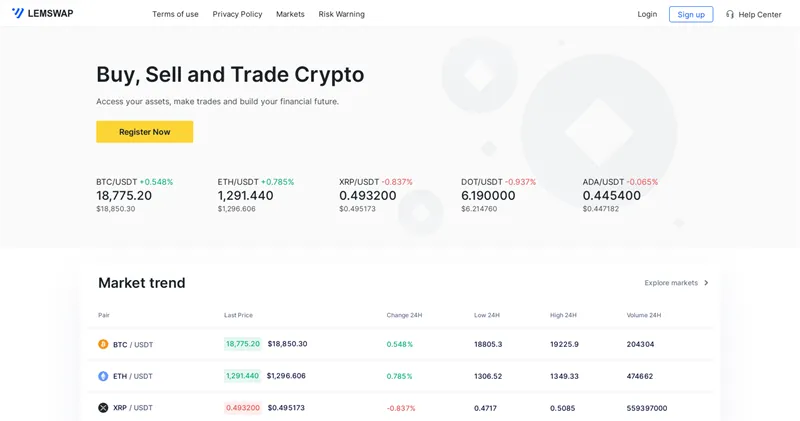This screenshot has width=800, height=421.
Task: Open the ETH / USDT market row
Action: 400,376
